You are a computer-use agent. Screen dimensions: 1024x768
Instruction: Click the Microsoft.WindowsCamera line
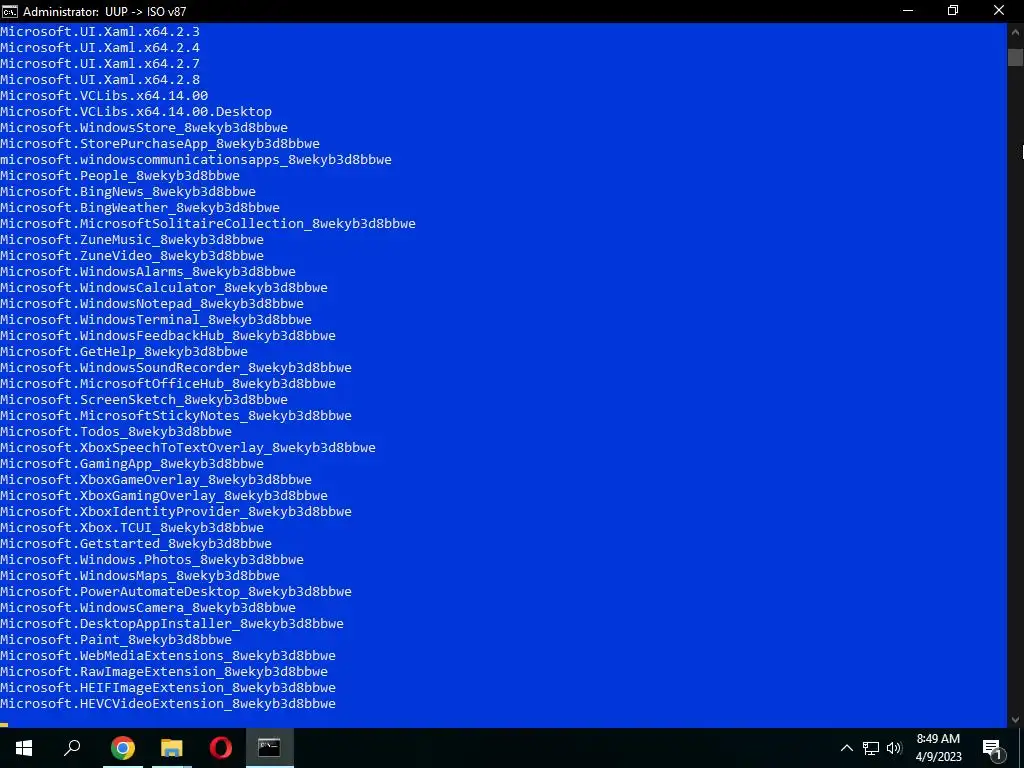148,607
